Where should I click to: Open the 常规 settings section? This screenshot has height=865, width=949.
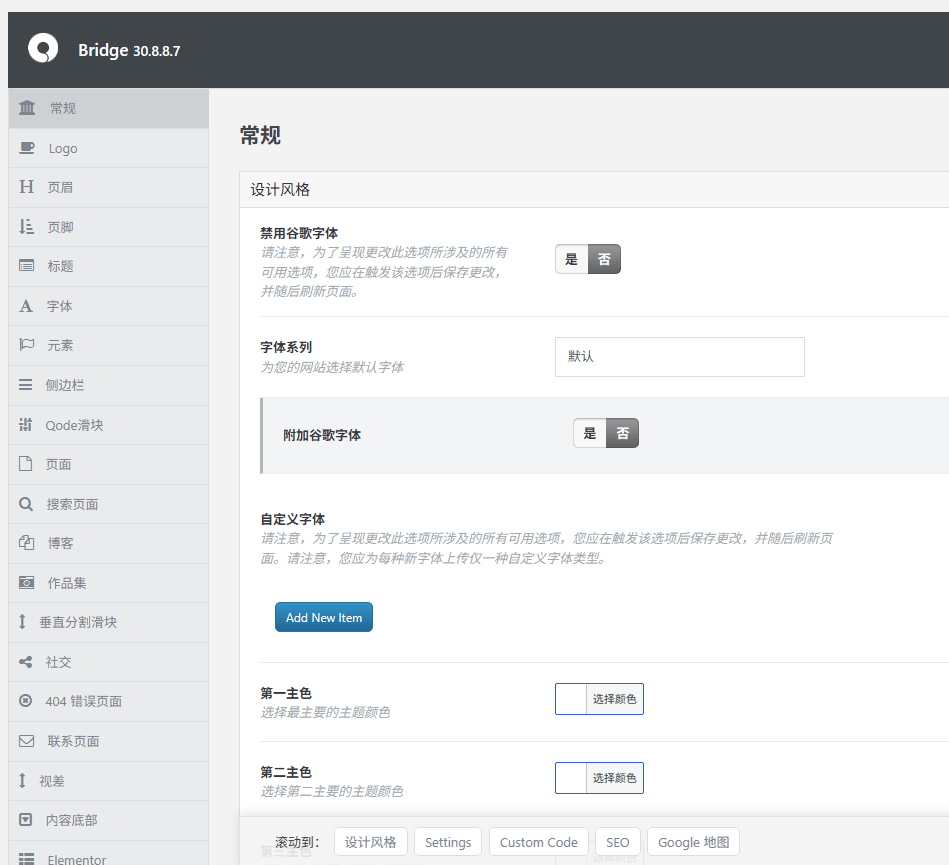pos(109,108)
